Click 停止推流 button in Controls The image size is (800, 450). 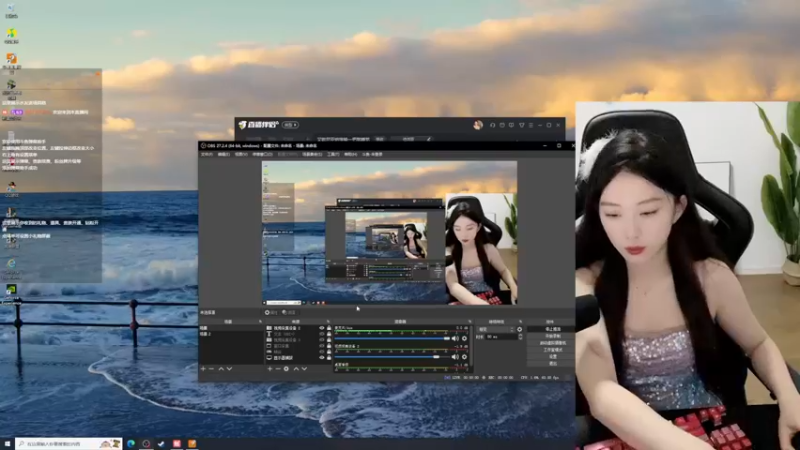pyautogui.click(x=551, y=329)
